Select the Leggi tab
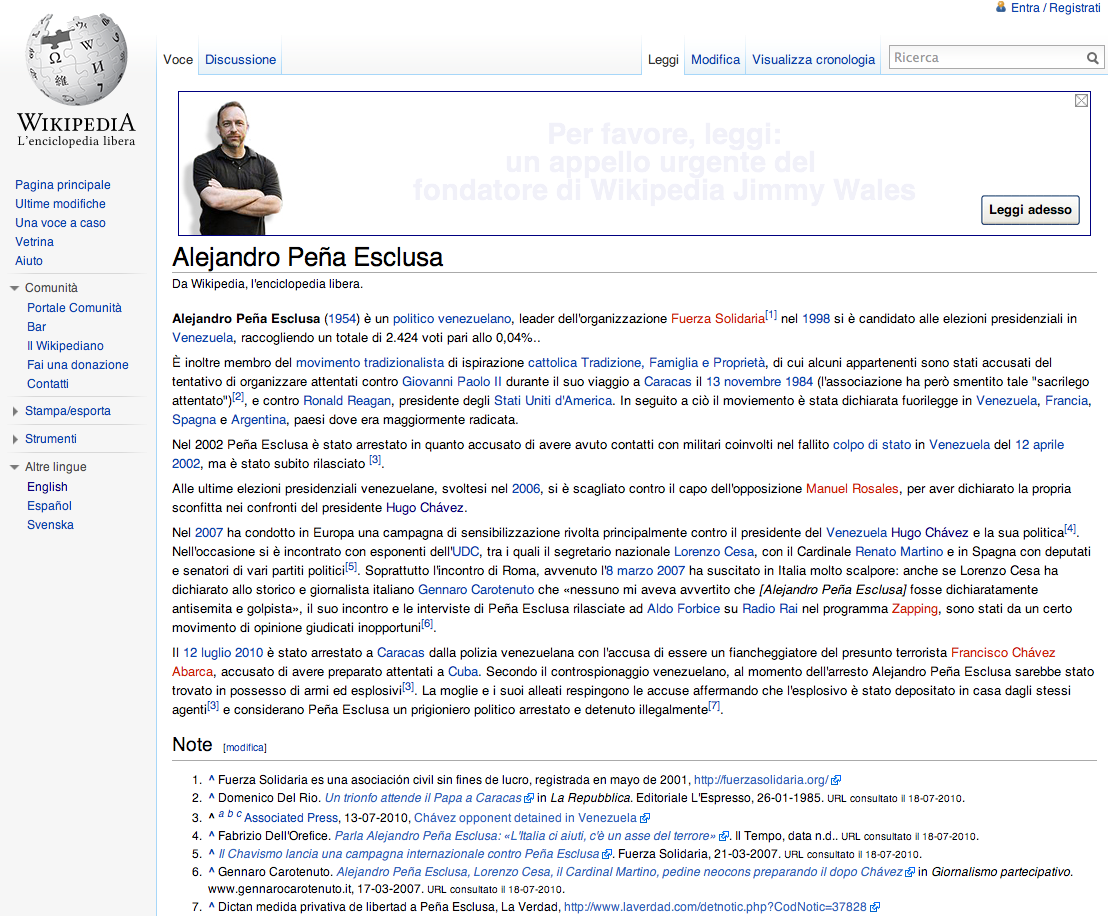Screen dimensions: 1108x916 coord(664,60)
